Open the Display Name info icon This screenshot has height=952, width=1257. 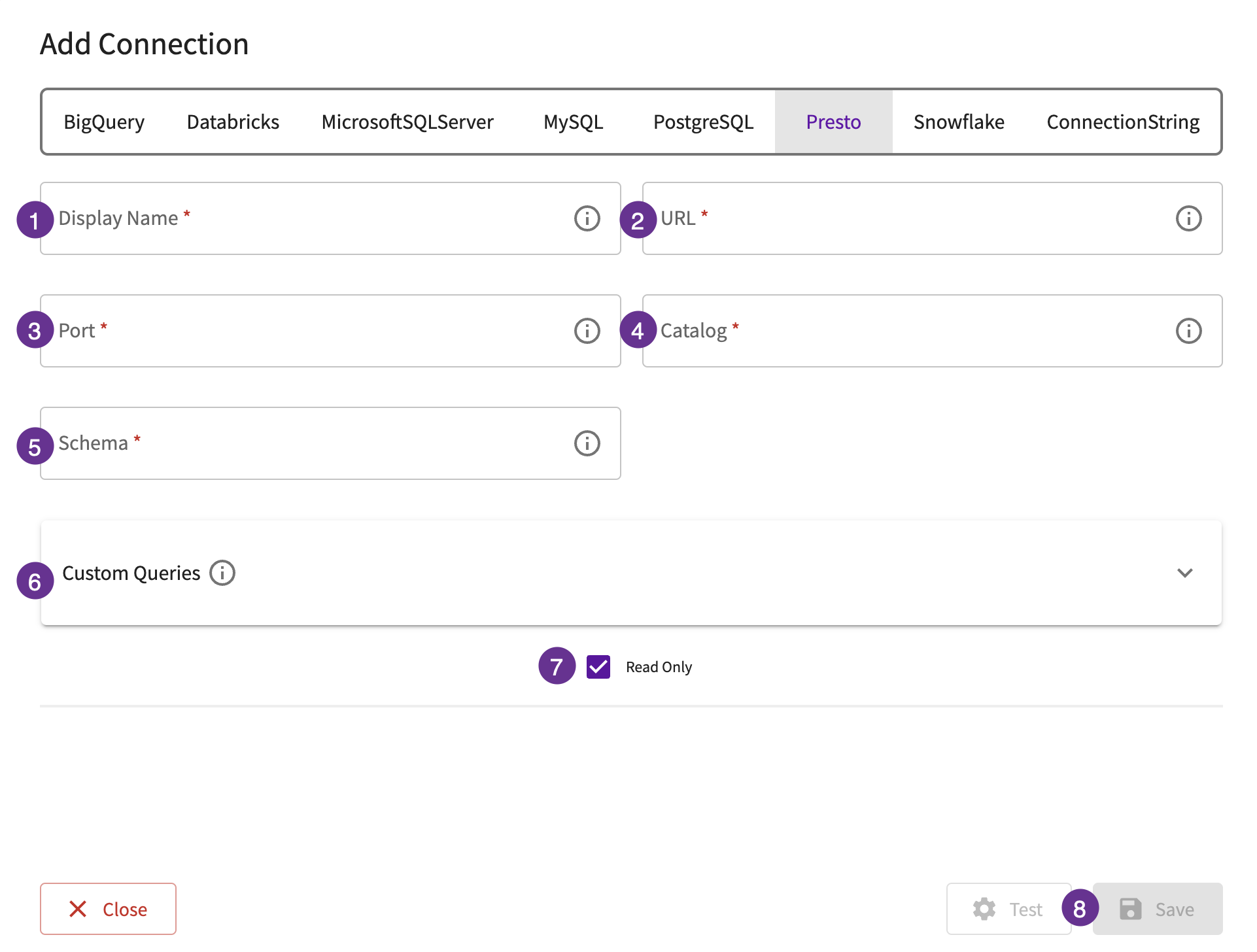click(587, 218)
